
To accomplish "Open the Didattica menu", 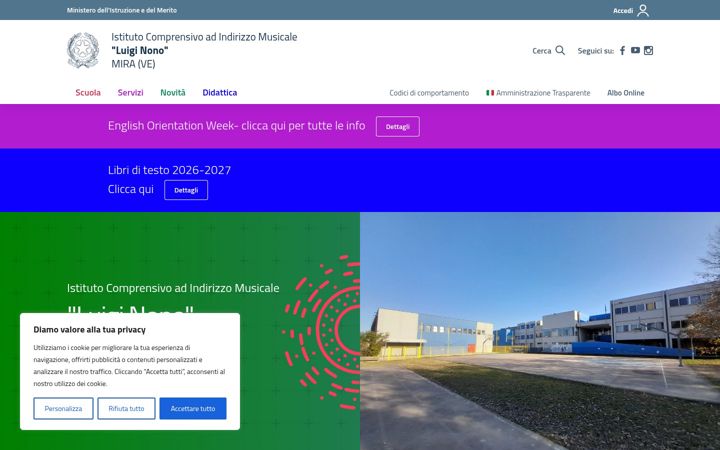I will (x=220, y=93).
